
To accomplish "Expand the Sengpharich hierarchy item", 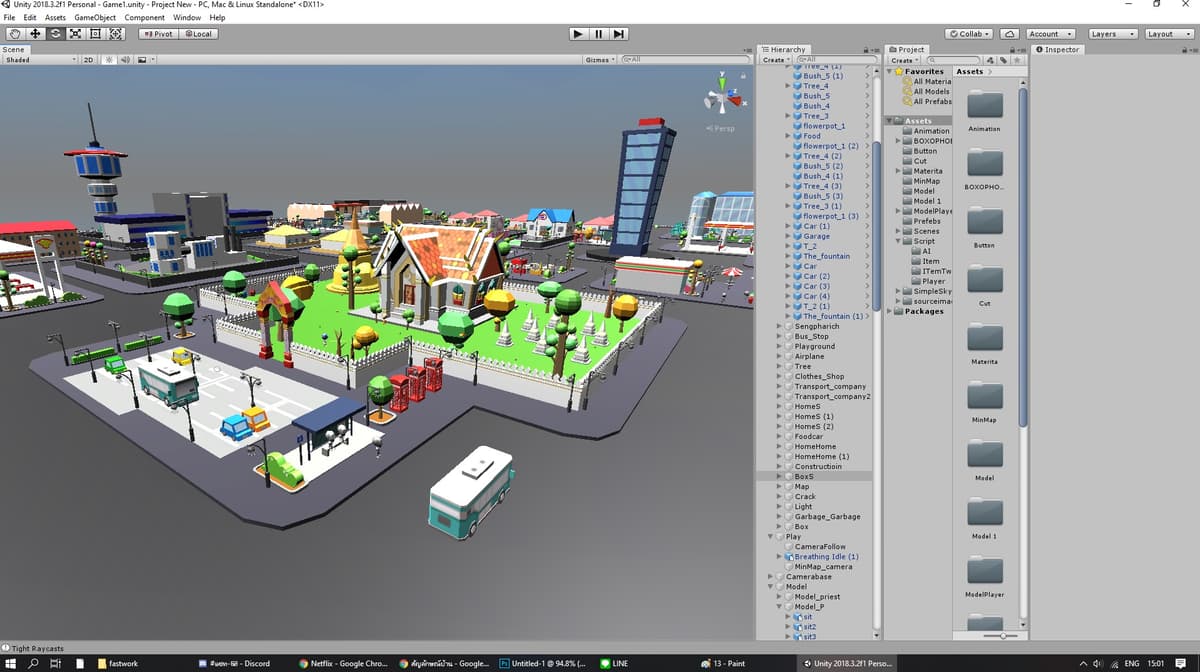I will click(x=780, y=326).
